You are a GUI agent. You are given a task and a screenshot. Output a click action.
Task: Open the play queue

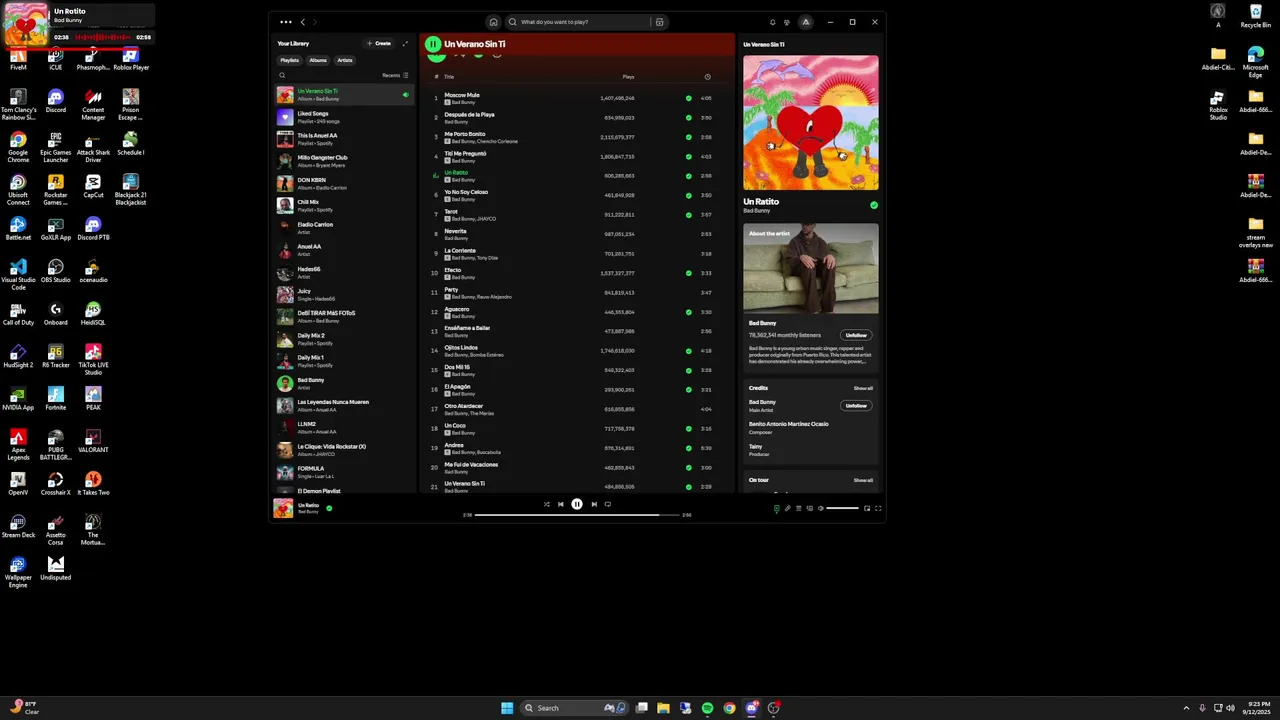(x=798, y=508)
